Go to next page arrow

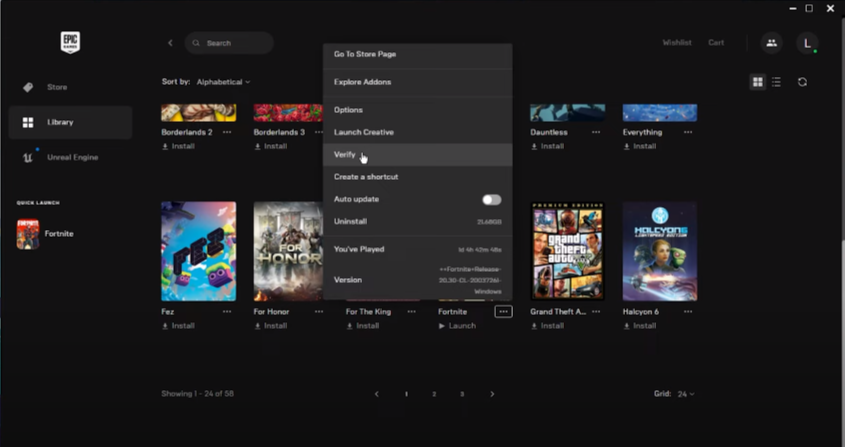[x=492, y=394]
